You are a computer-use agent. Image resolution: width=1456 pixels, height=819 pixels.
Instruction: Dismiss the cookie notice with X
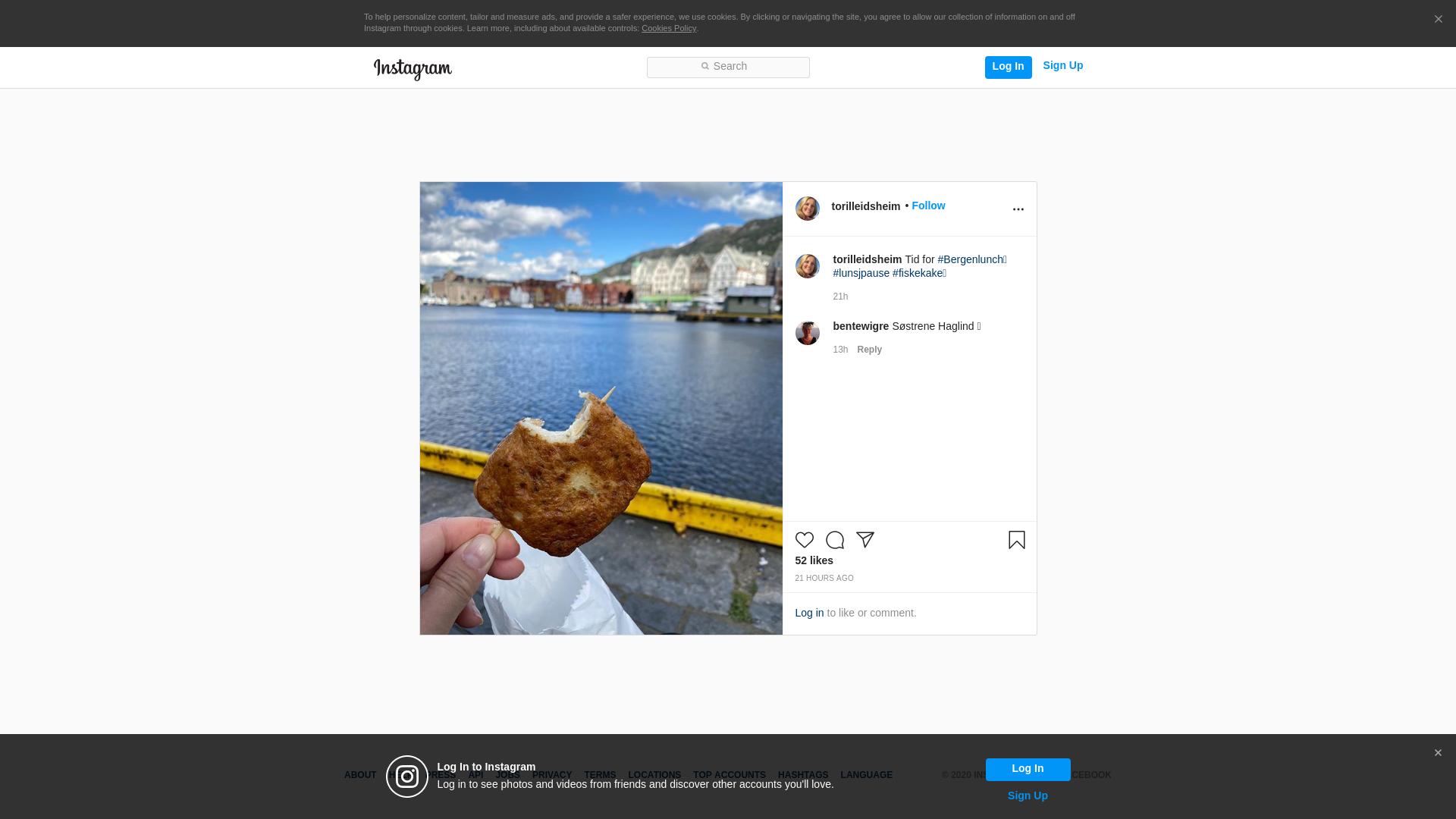click(x=1438, y=20)
